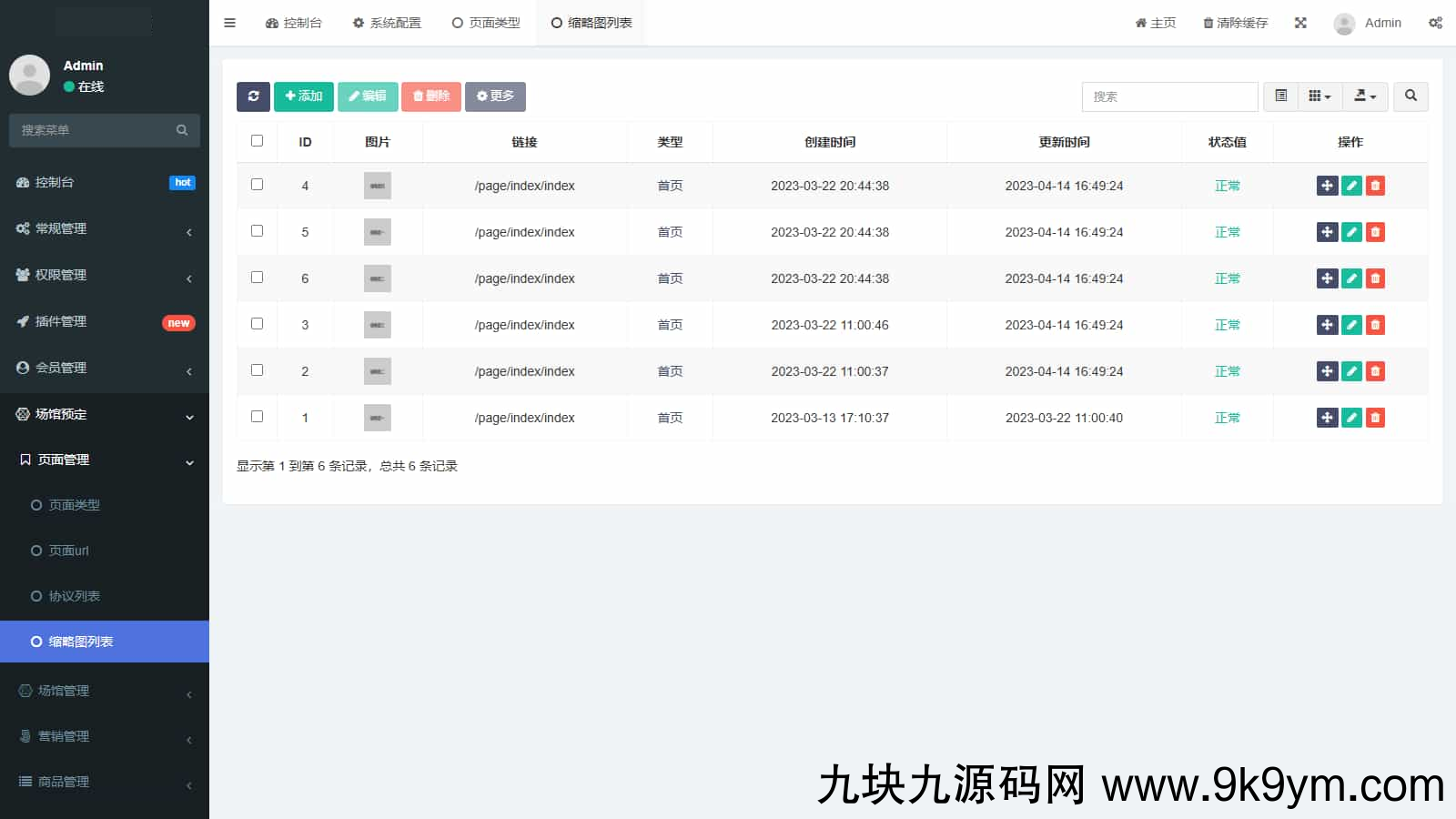Expand the 常规管理 sidebar menu
1456x819 pixels.
105,228
